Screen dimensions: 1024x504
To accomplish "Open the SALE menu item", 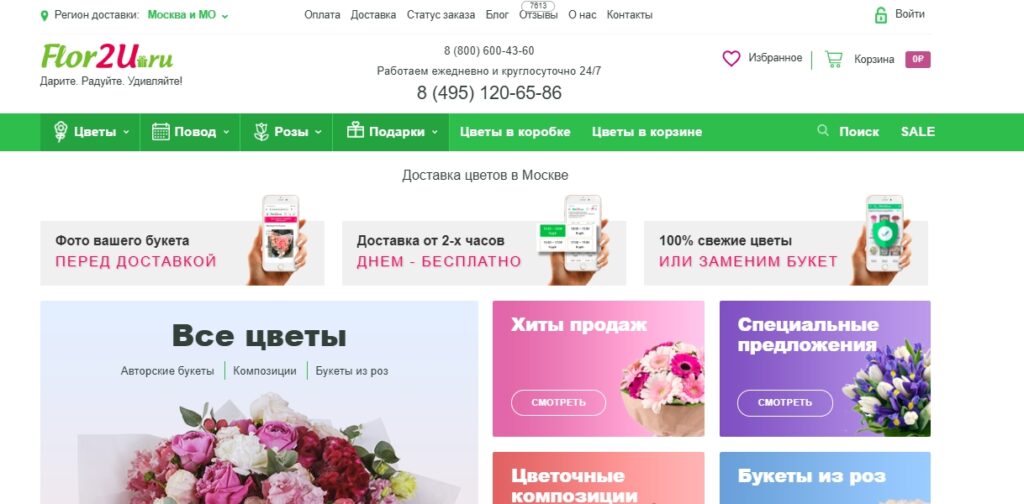I will (918, 132).
